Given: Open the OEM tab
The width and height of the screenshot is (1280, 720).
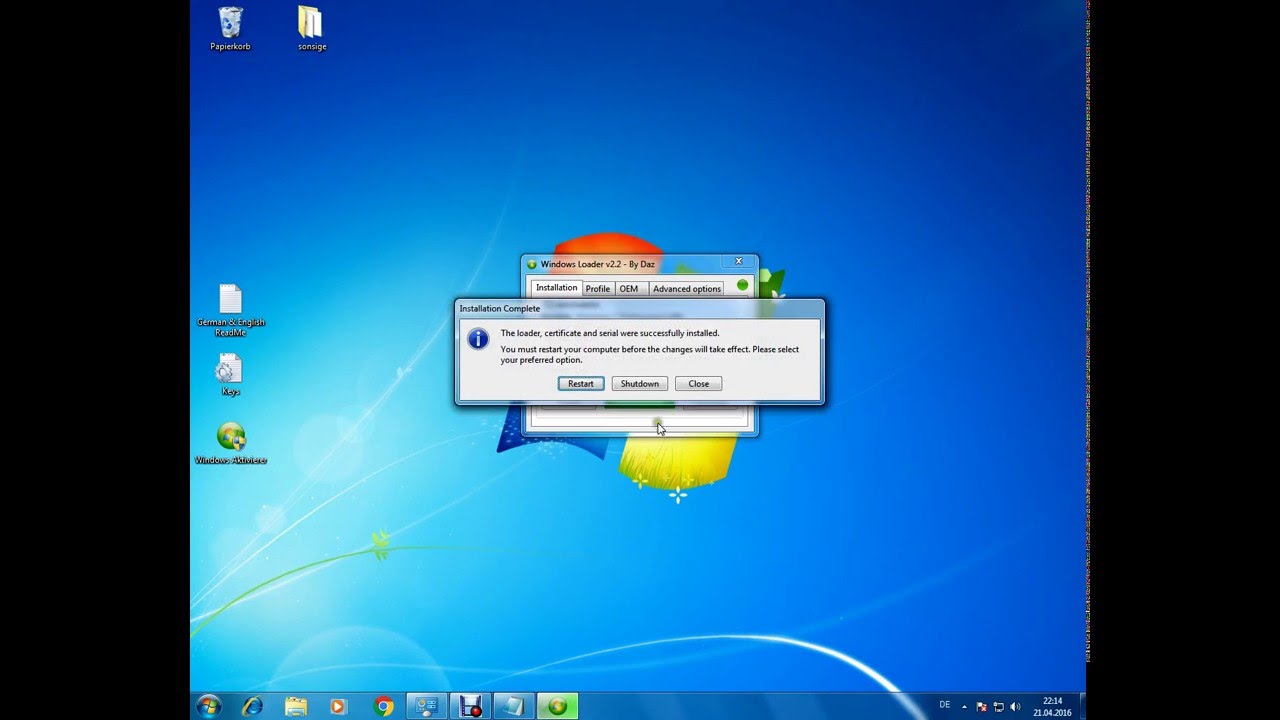Looking at the screenshot, I should pos(628,289).
